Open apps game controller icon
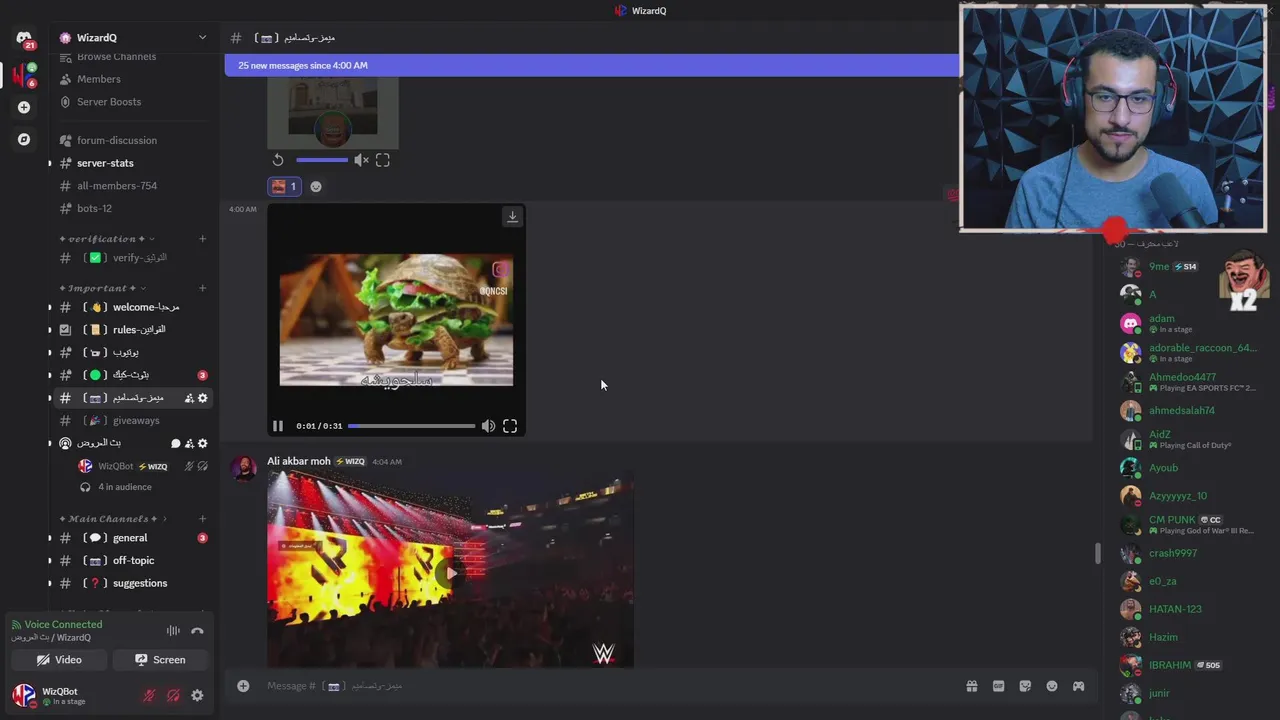The image size is (1280, 720). (x=1078, y=686)
